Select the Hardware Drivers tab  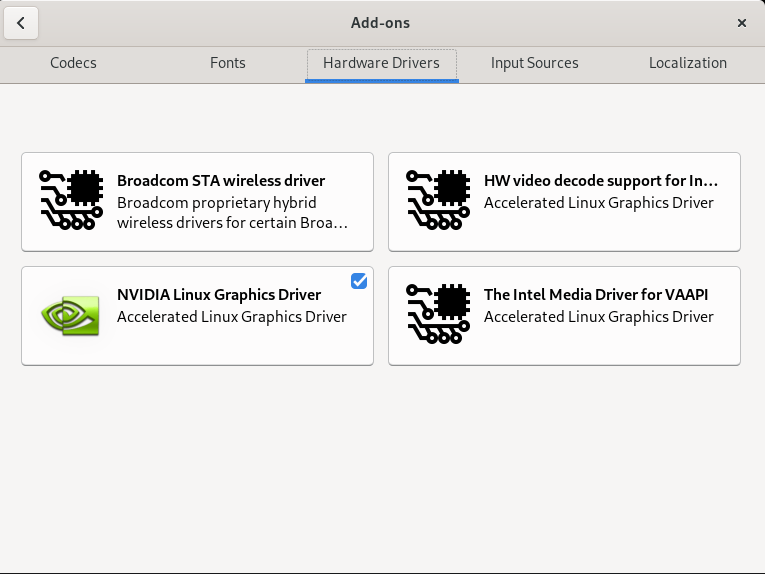[x=382, y=63]
